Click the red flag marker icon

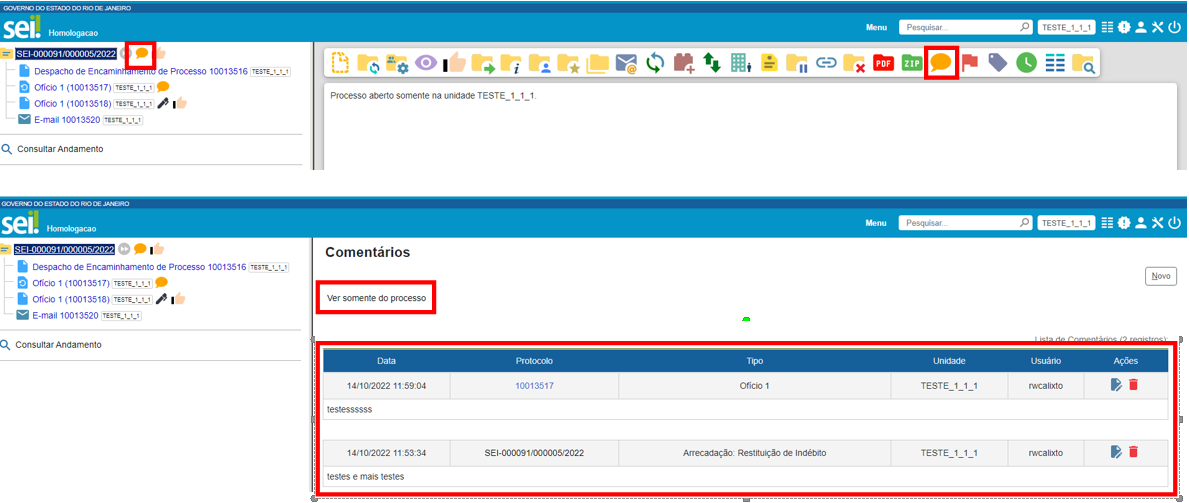pyautogui.click(x=969, y=63)
